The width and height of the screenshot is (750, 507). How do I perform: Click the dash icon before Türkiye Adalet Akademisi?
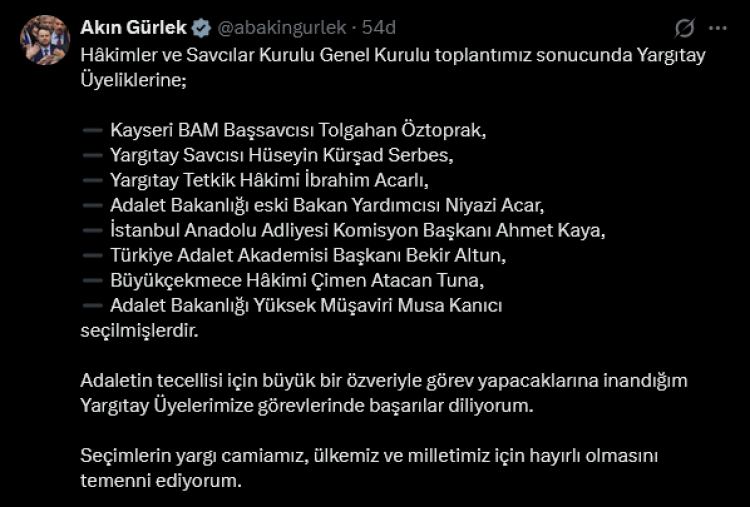(91, 255)
